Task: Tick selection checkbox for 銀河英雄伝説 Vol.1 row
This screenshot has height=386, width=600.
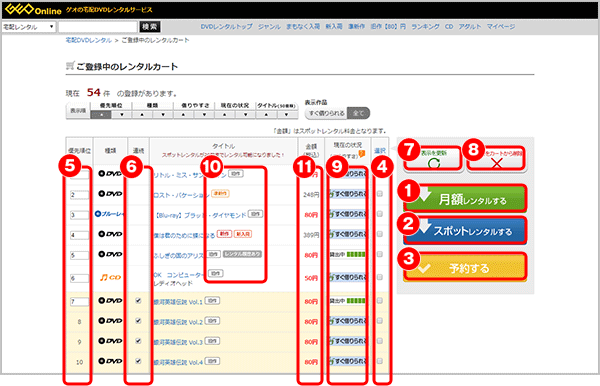Action: tap(380, 301)
